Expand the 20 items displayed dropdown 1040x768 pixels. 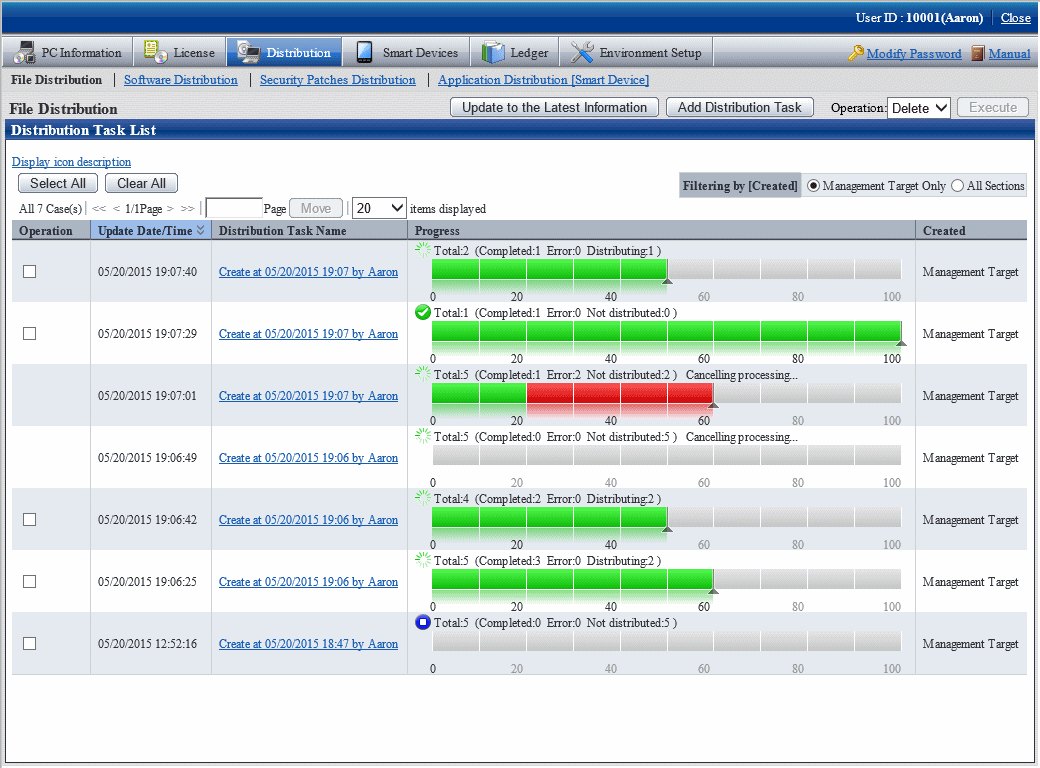tap(379, 208)
